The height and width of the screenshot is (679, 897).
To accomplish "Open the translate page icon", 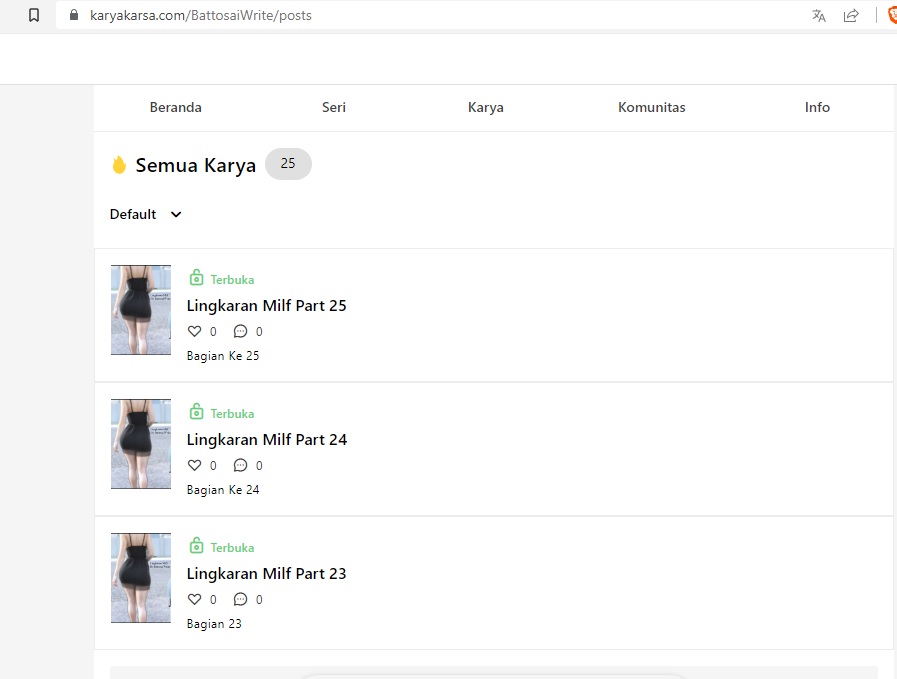I will [819, 15].
